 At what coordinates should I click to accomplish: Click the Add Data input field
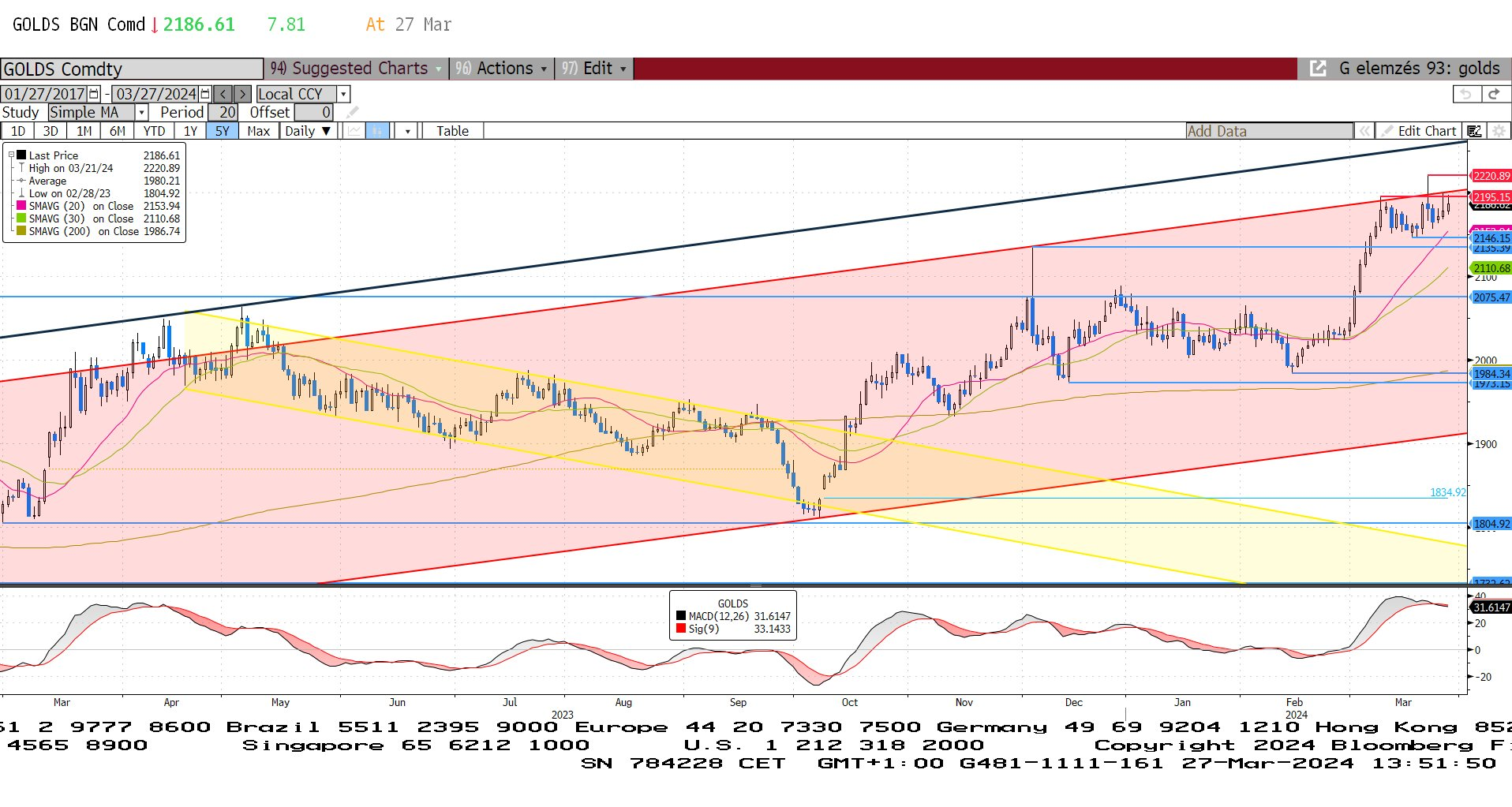click(x=1269, y=131)
